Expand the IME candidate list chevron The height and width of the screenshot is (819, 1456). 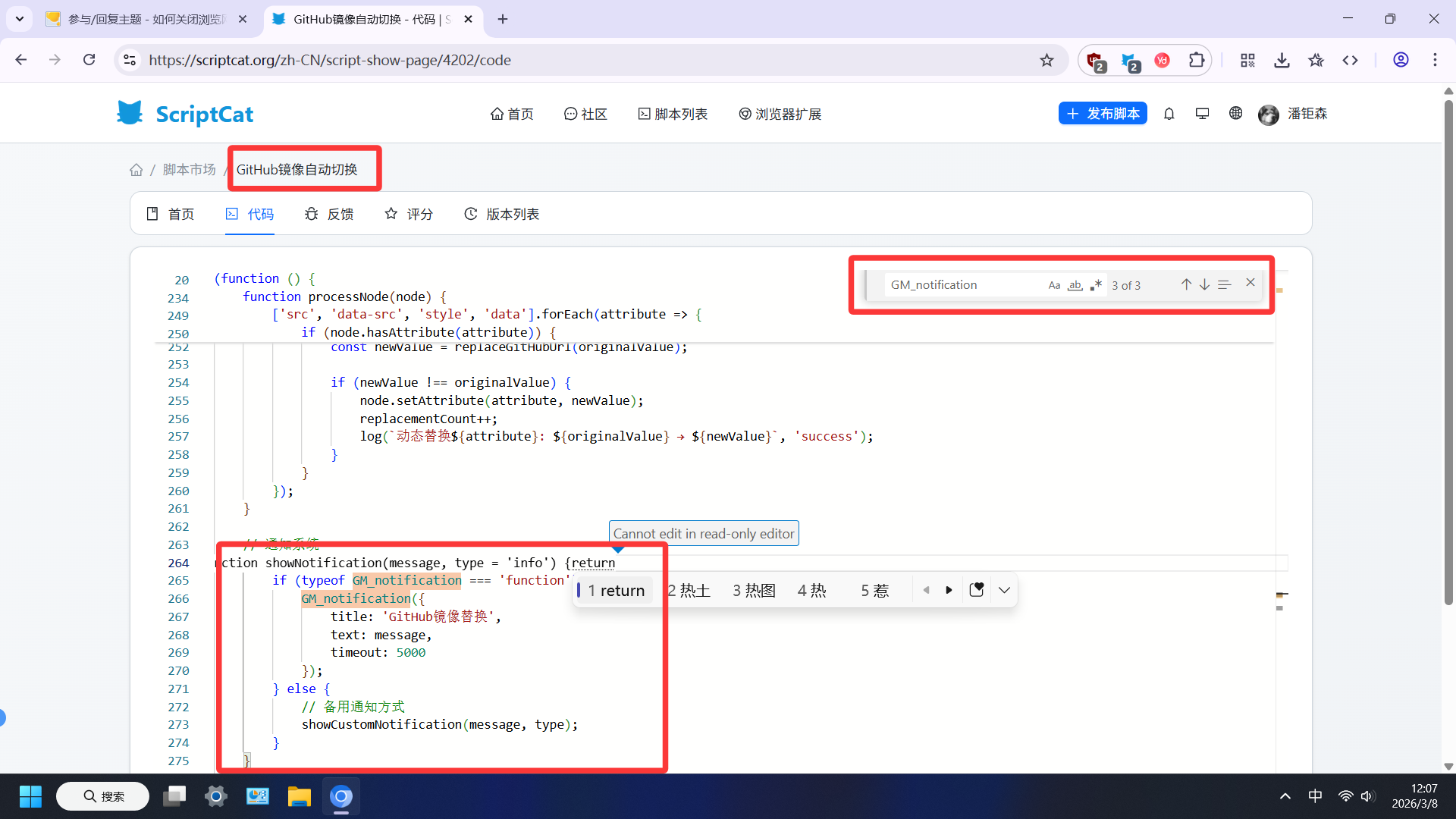(x=1004, y=590)
